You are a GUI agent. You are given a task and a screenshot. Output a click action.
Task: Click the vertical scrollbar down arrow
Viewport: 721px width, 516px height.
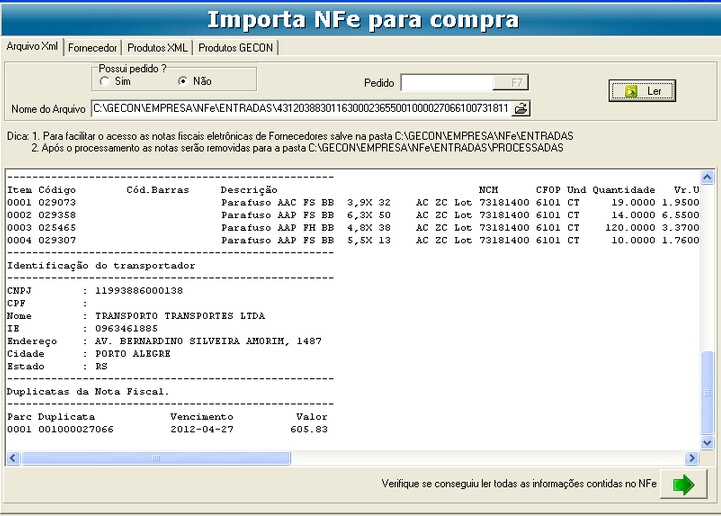click(x=707, y=443)
